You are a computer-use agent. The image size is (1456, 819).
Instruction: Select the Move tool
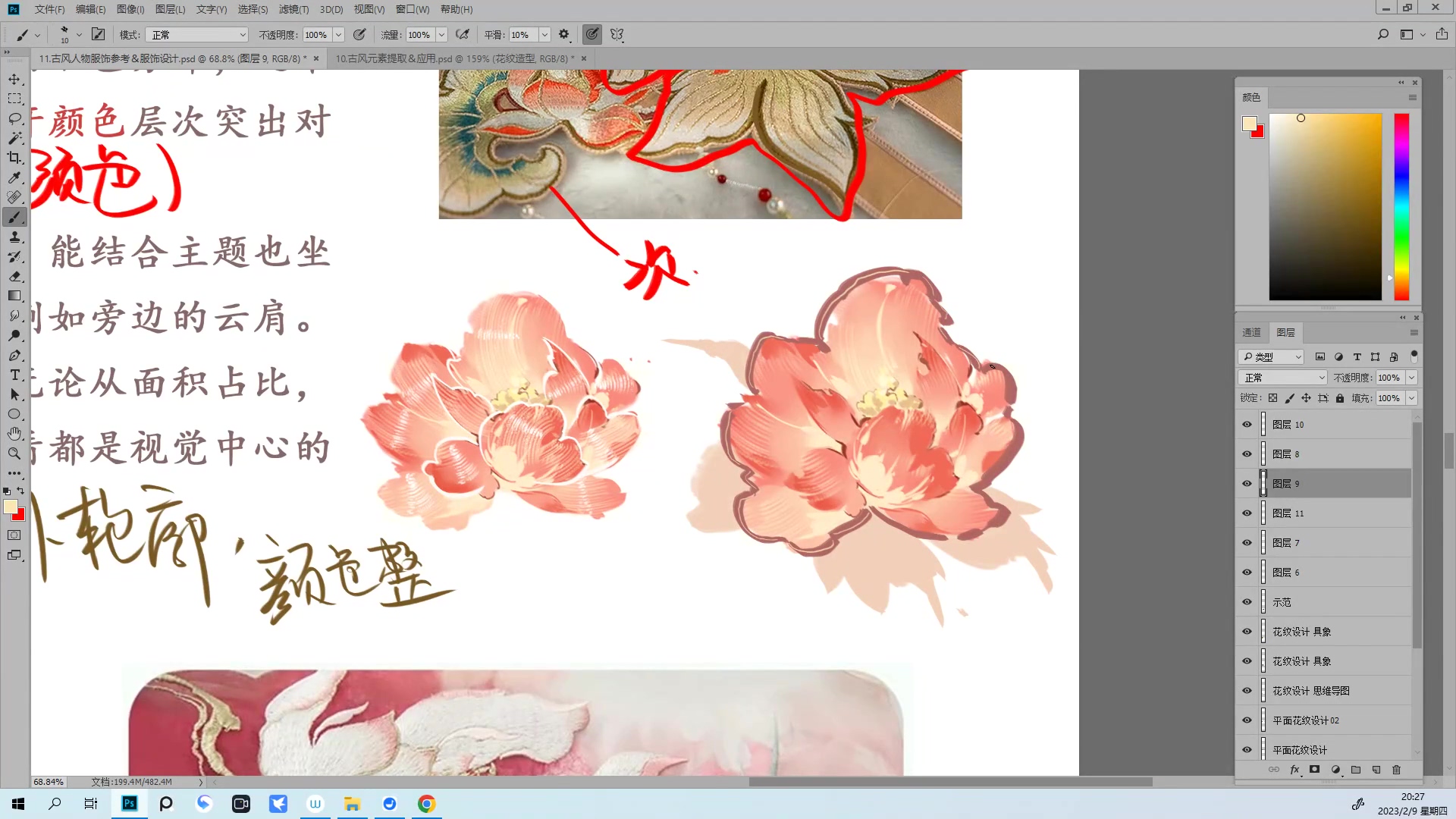coord(14,79)
